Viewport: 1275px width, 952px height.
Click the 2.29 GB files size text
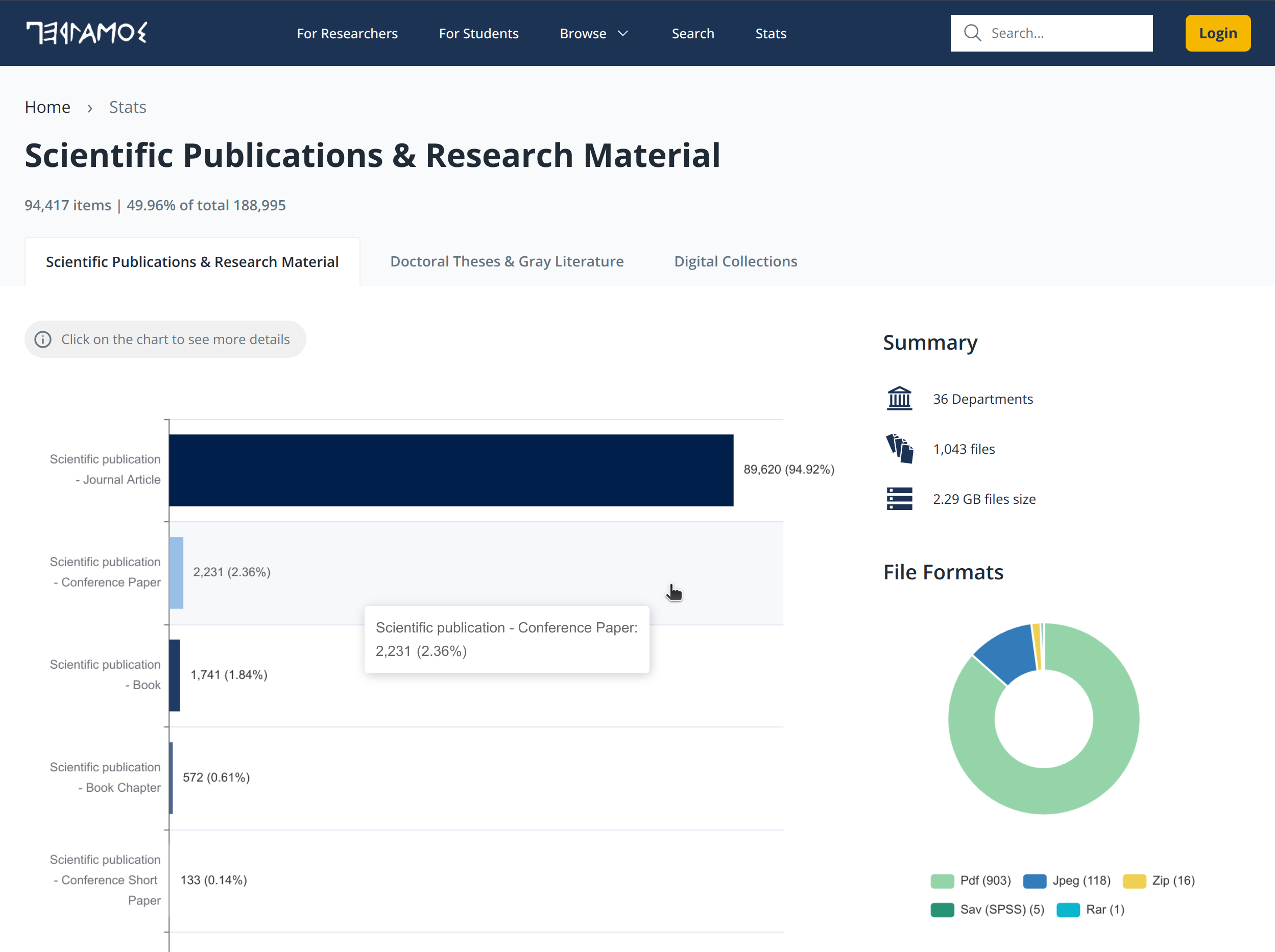click(x=984, y=499)
